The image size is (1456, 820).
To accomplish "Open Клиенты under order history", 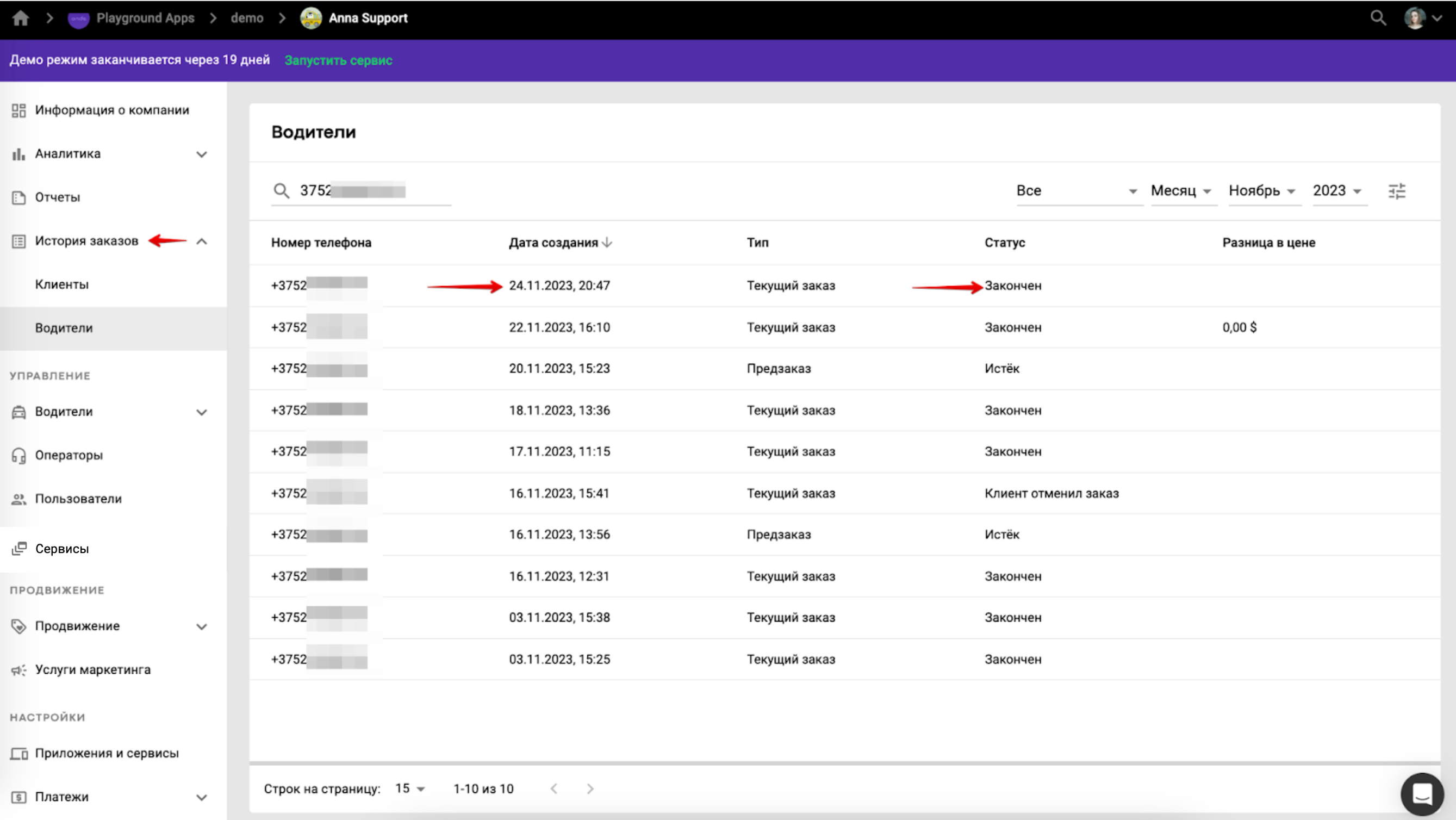I will pos(62,284).
